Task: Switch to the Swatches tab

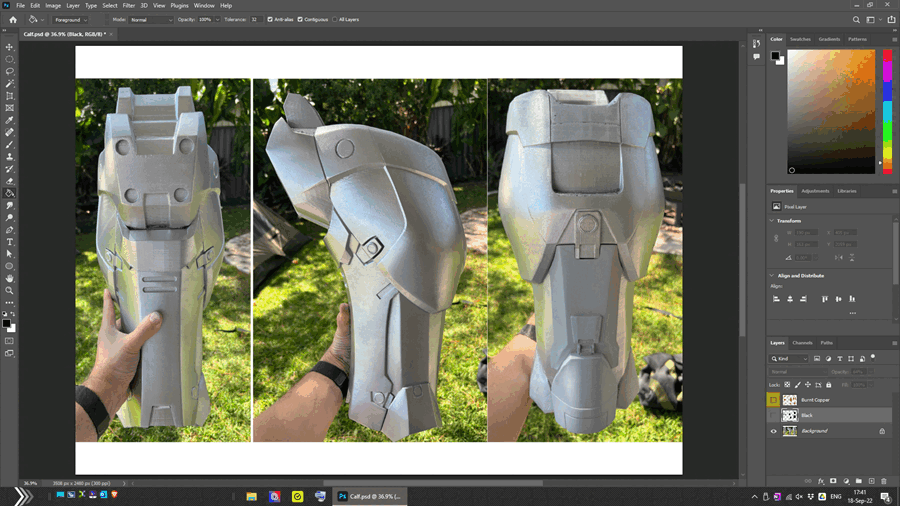Action: click(800, 39)
